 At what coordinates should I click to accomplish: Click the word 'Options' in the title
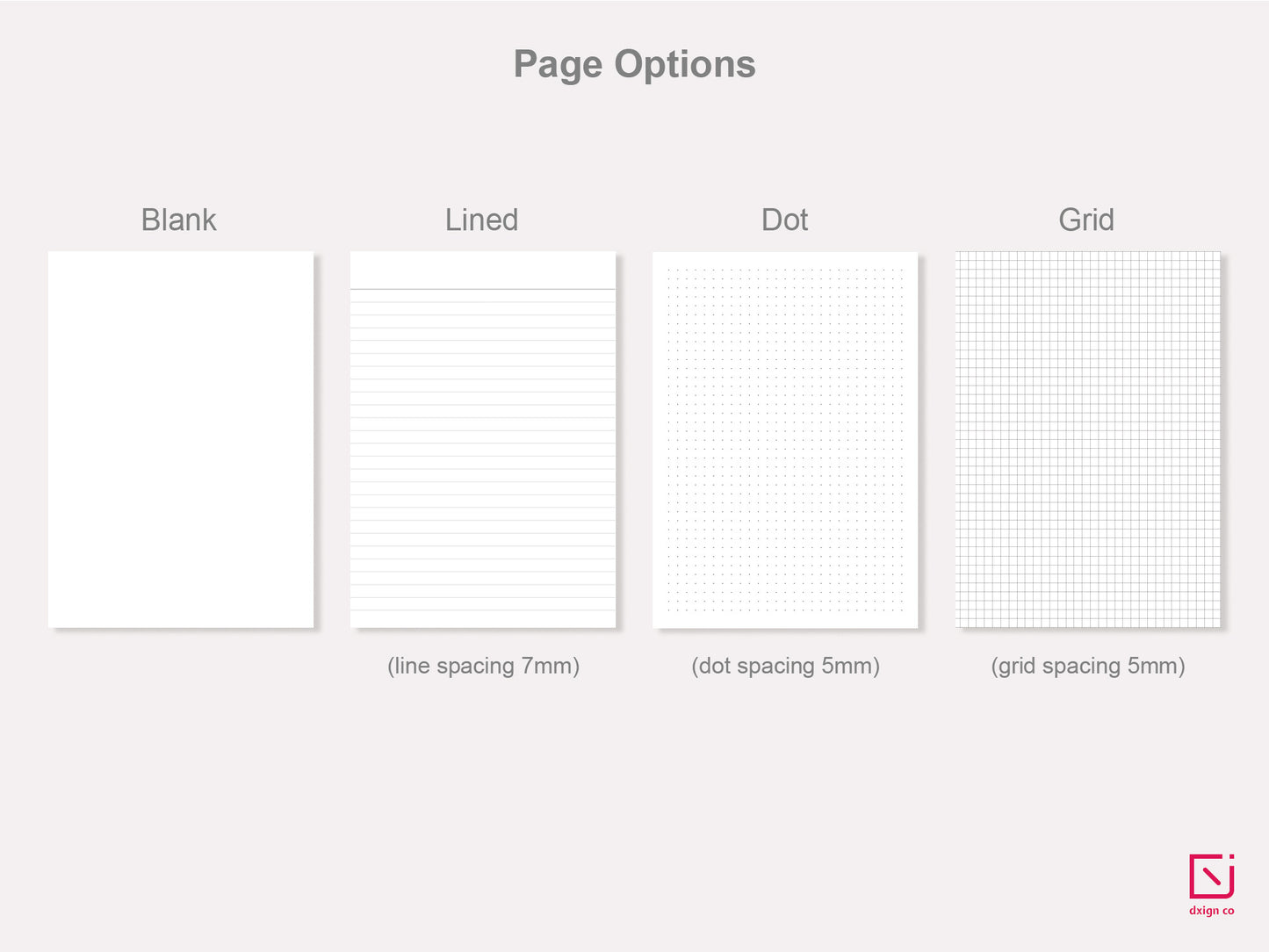(684, 65)
